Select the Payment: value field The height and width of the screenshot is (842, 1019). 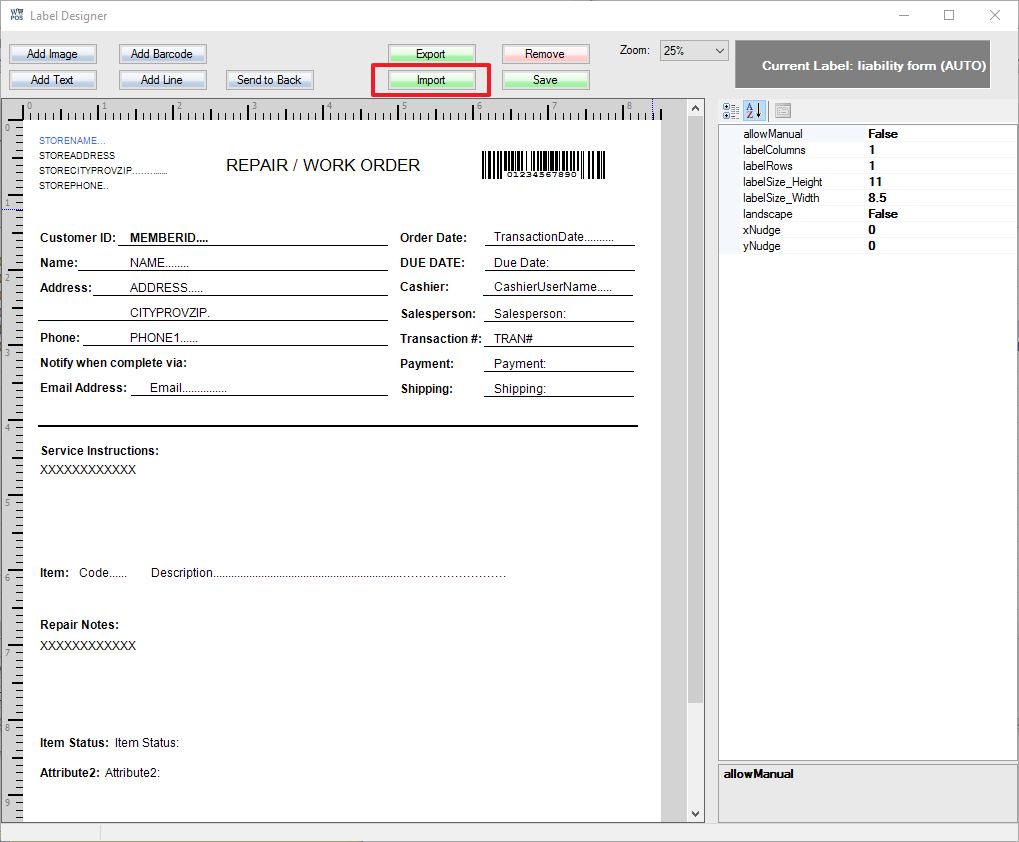(x=520, y=364)
